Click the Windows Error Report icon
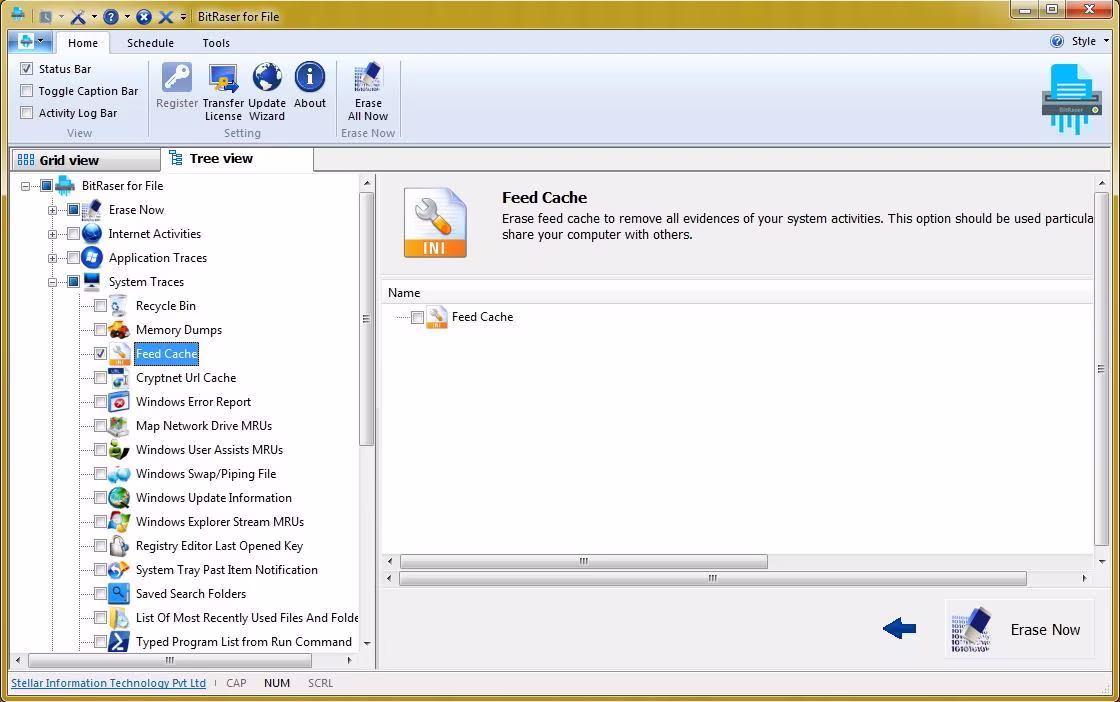This screenshot has height=702, width=1120. (x=119, y=402)
